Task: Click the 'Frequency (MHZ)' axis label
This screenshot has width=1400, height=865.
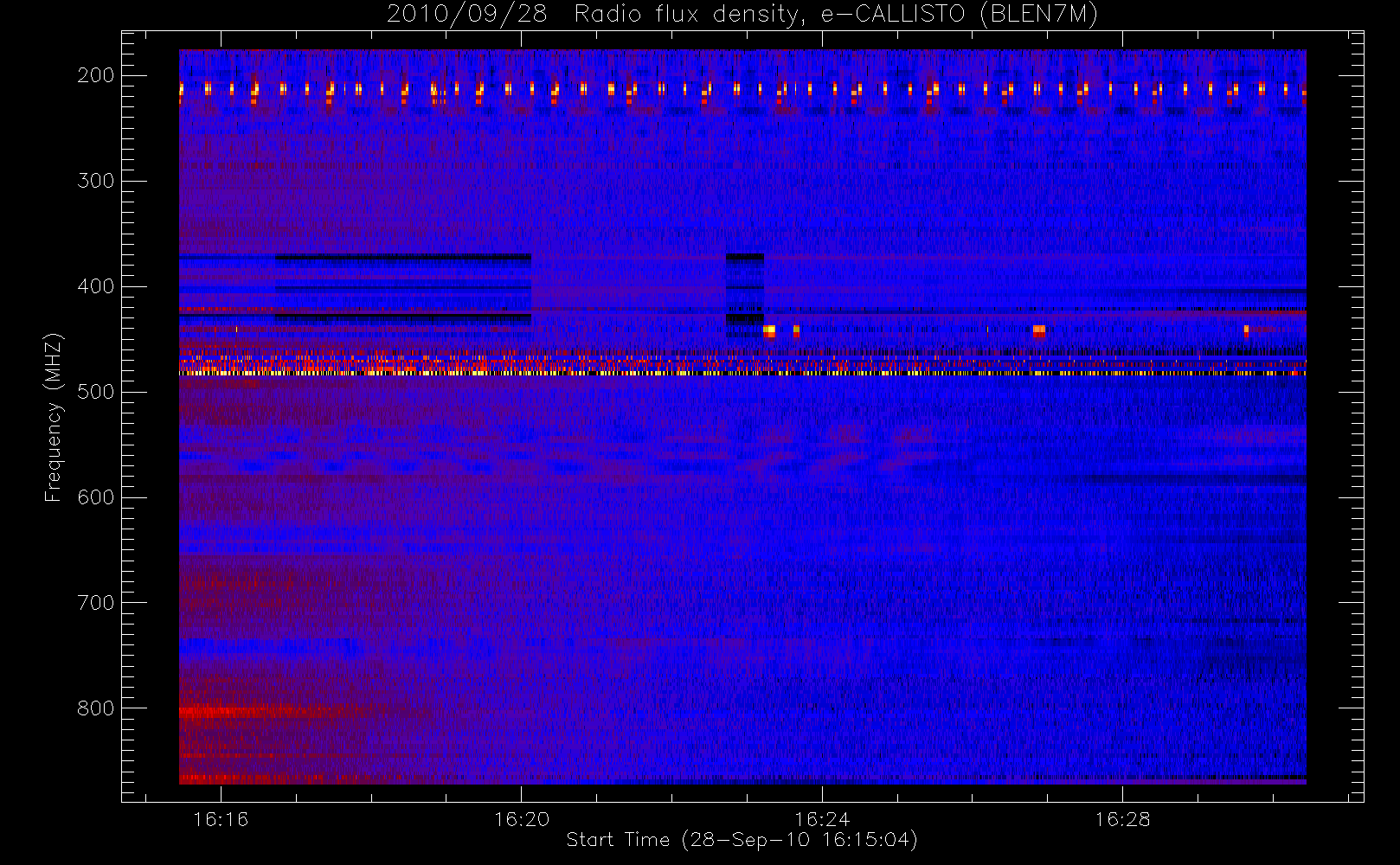Action: click(54, 418)
